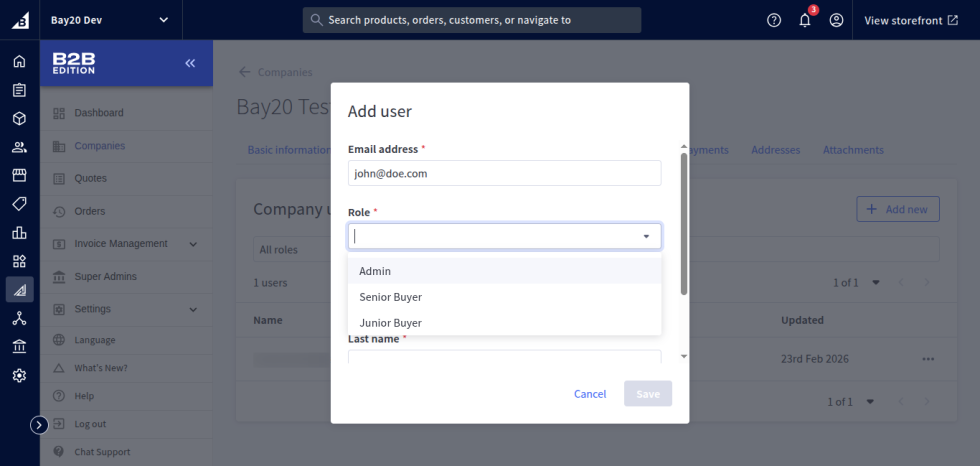Click the Add user dialog scrollbar

[684, 224]
